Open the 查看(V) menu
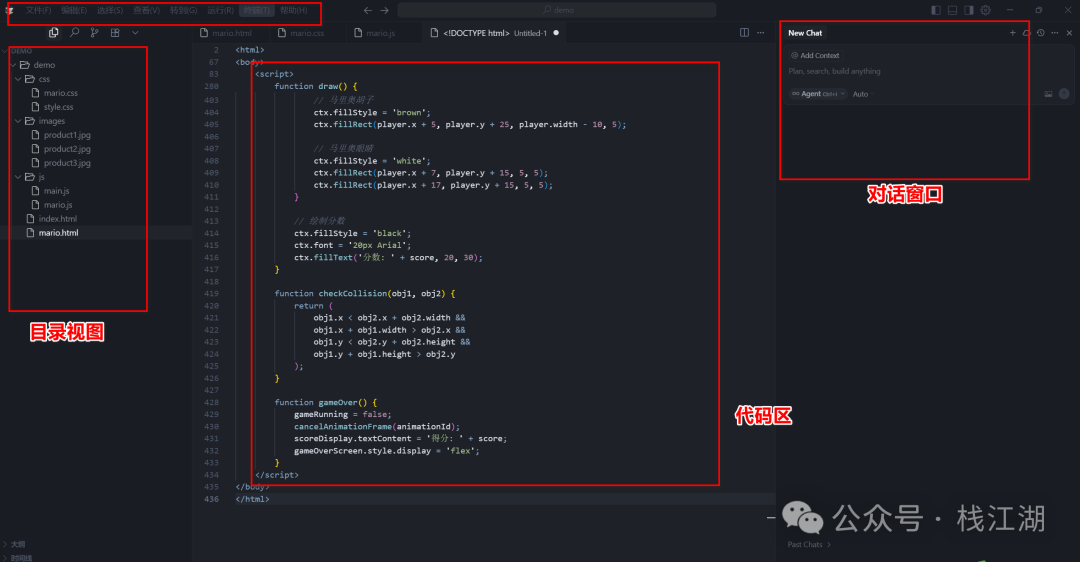The height and width of the screenshot is (562, 1080). click(147, 10)
